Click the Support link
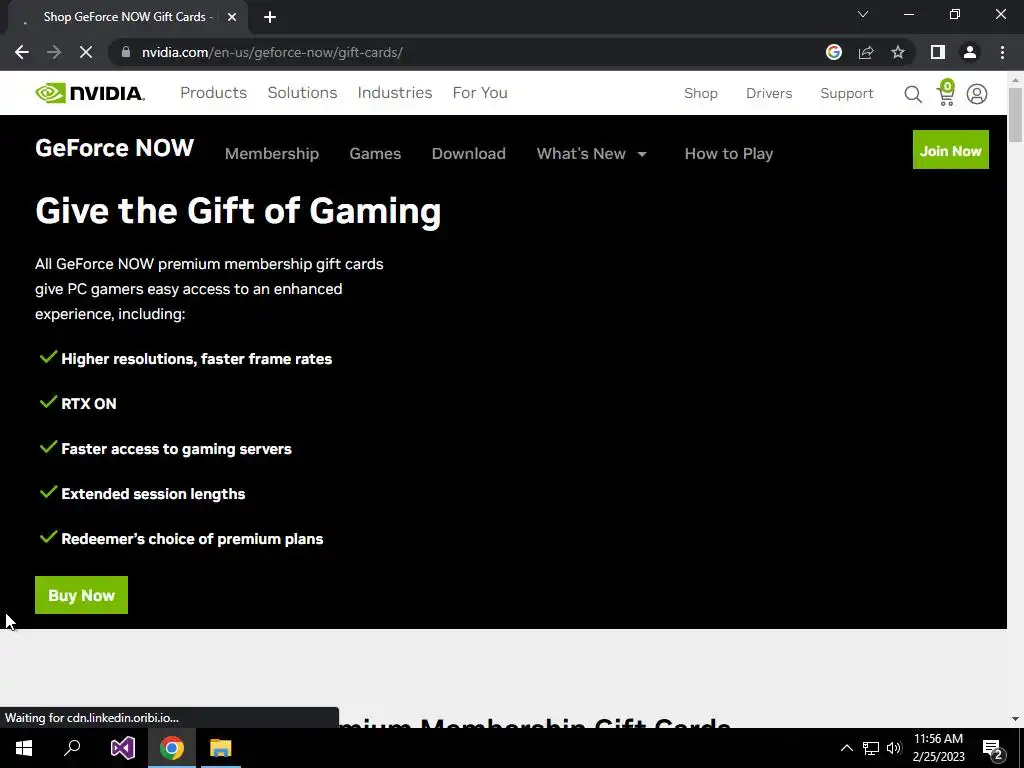 (x=847, y=93)
